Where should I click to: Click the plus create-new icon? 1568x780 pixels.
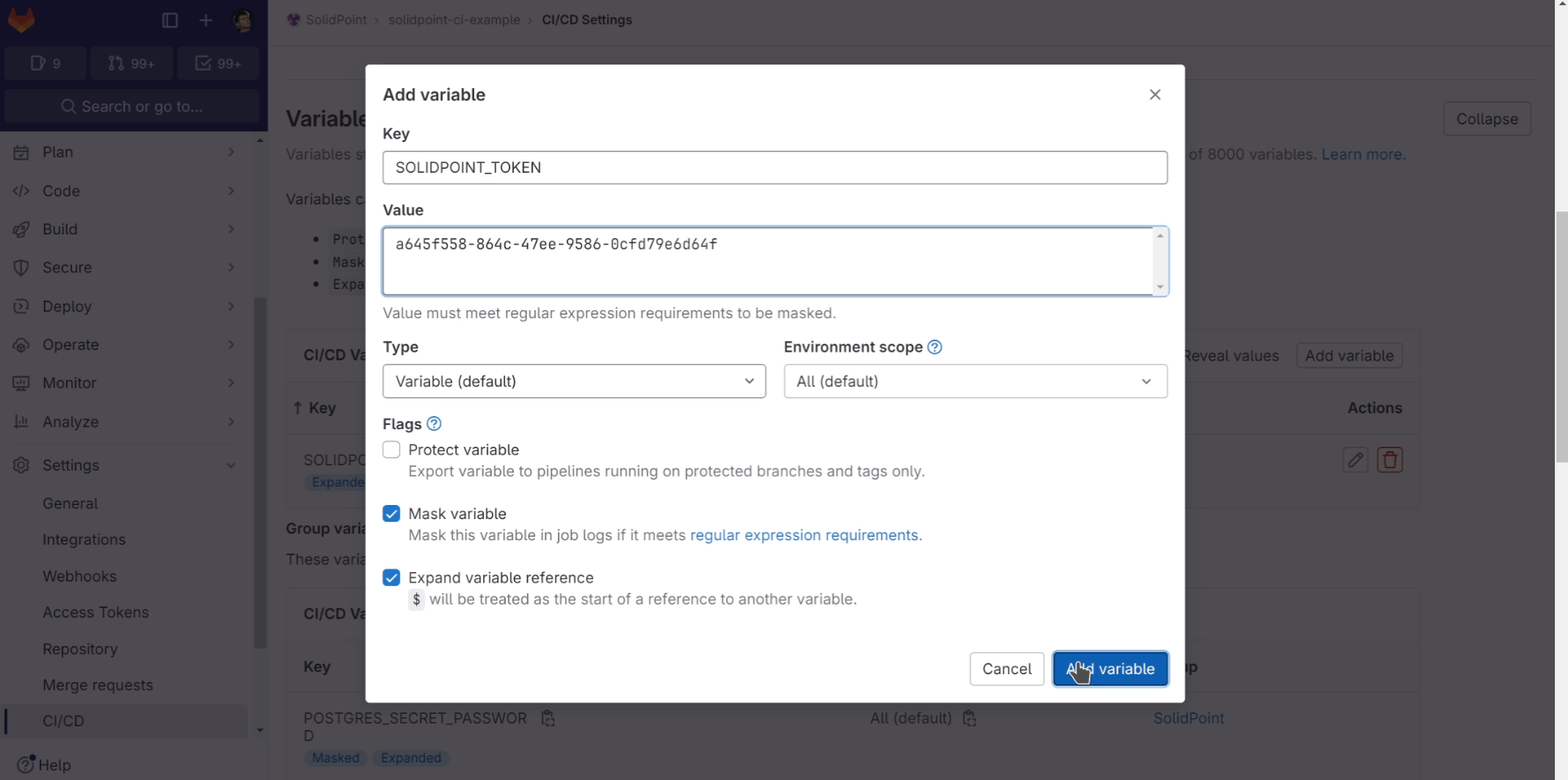pyautogui.click(x=206, y=19)
